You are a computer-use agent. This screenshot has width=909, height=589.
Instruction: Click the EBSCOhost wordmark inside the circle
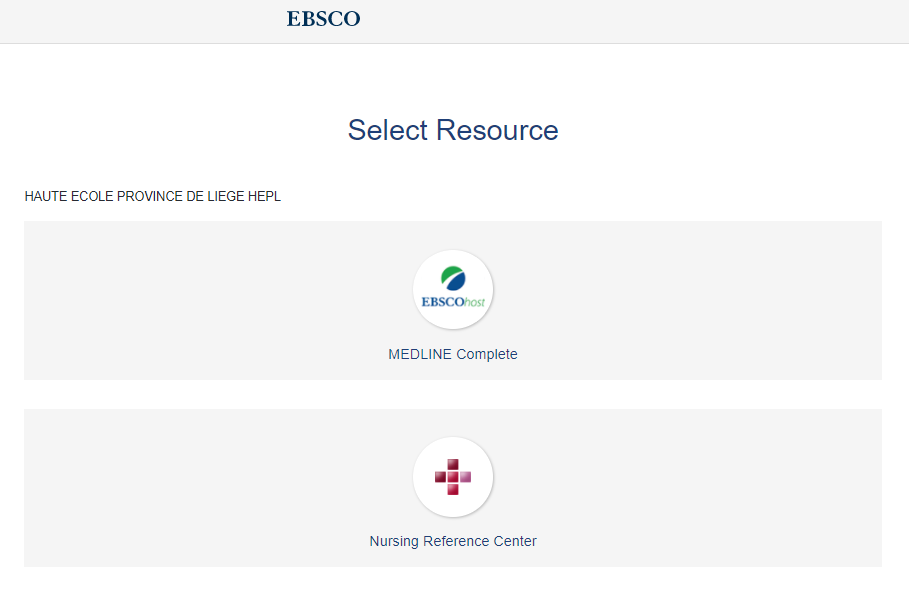point(453,302)
